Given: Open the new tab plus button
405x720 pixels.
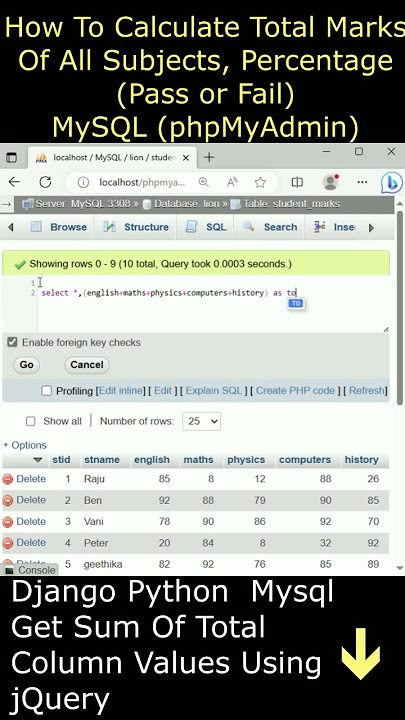Looking at the screenshot, I should click(209, 158).
